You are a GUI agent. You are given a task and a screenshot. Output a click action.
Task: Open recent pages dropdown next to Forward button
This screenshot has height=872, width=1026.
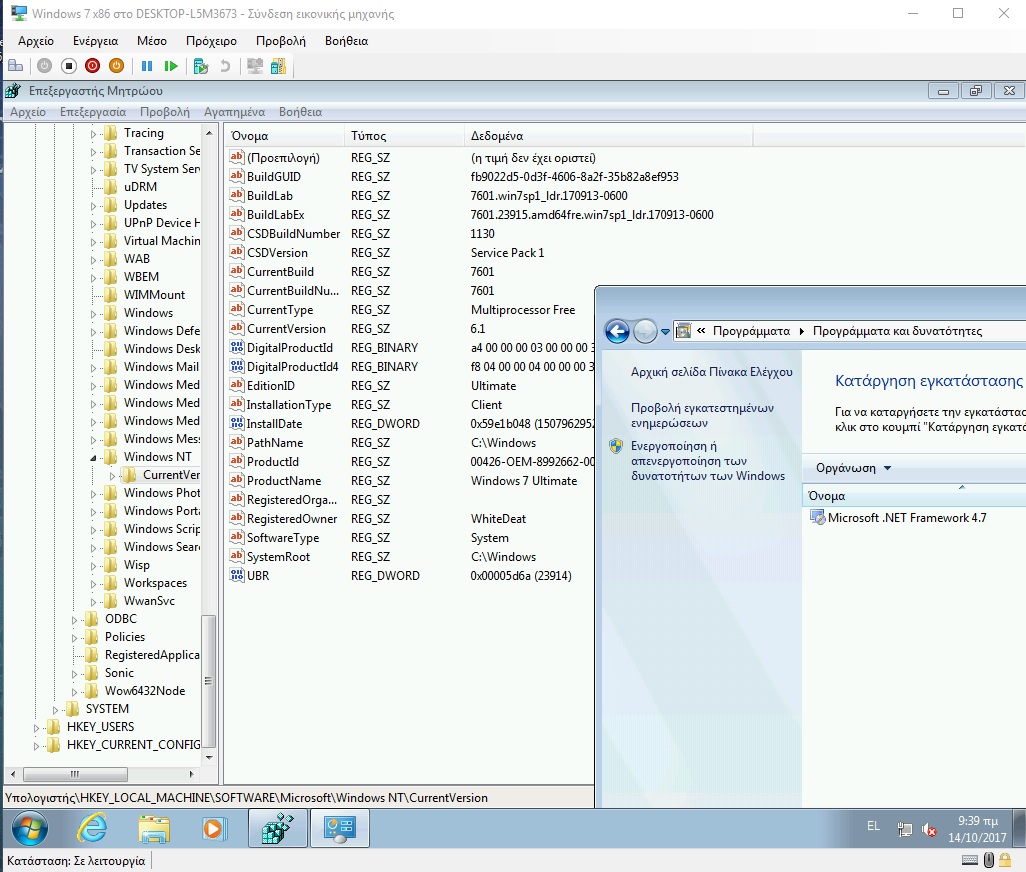(x=665, y=332)
